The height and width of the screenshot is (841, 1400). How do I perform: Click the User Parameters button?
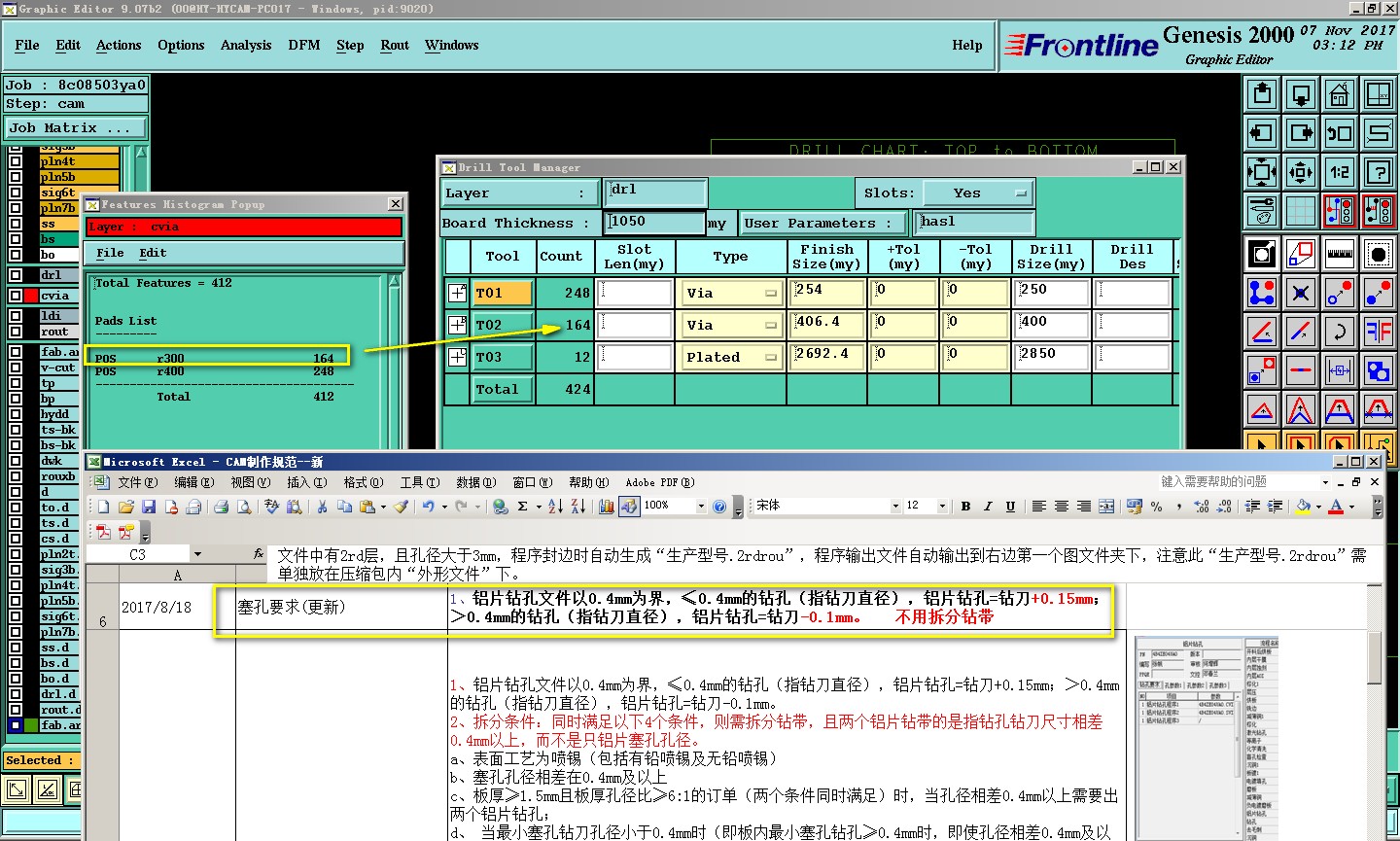click(x=823, y=224)
